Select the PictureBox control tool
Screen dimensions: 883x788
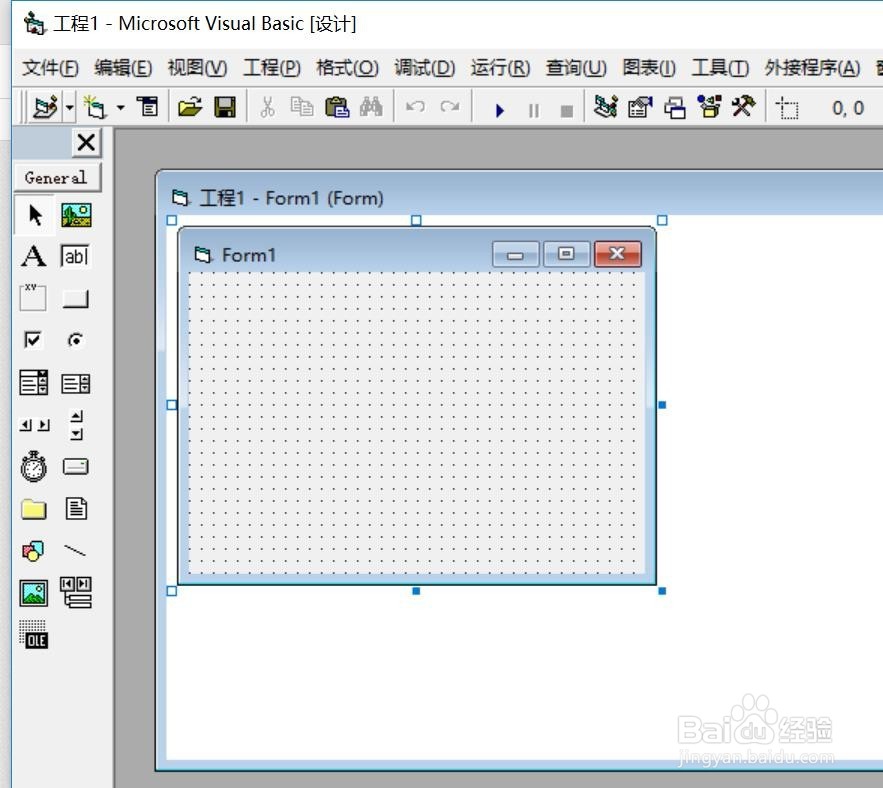click(x=76, y=215)
